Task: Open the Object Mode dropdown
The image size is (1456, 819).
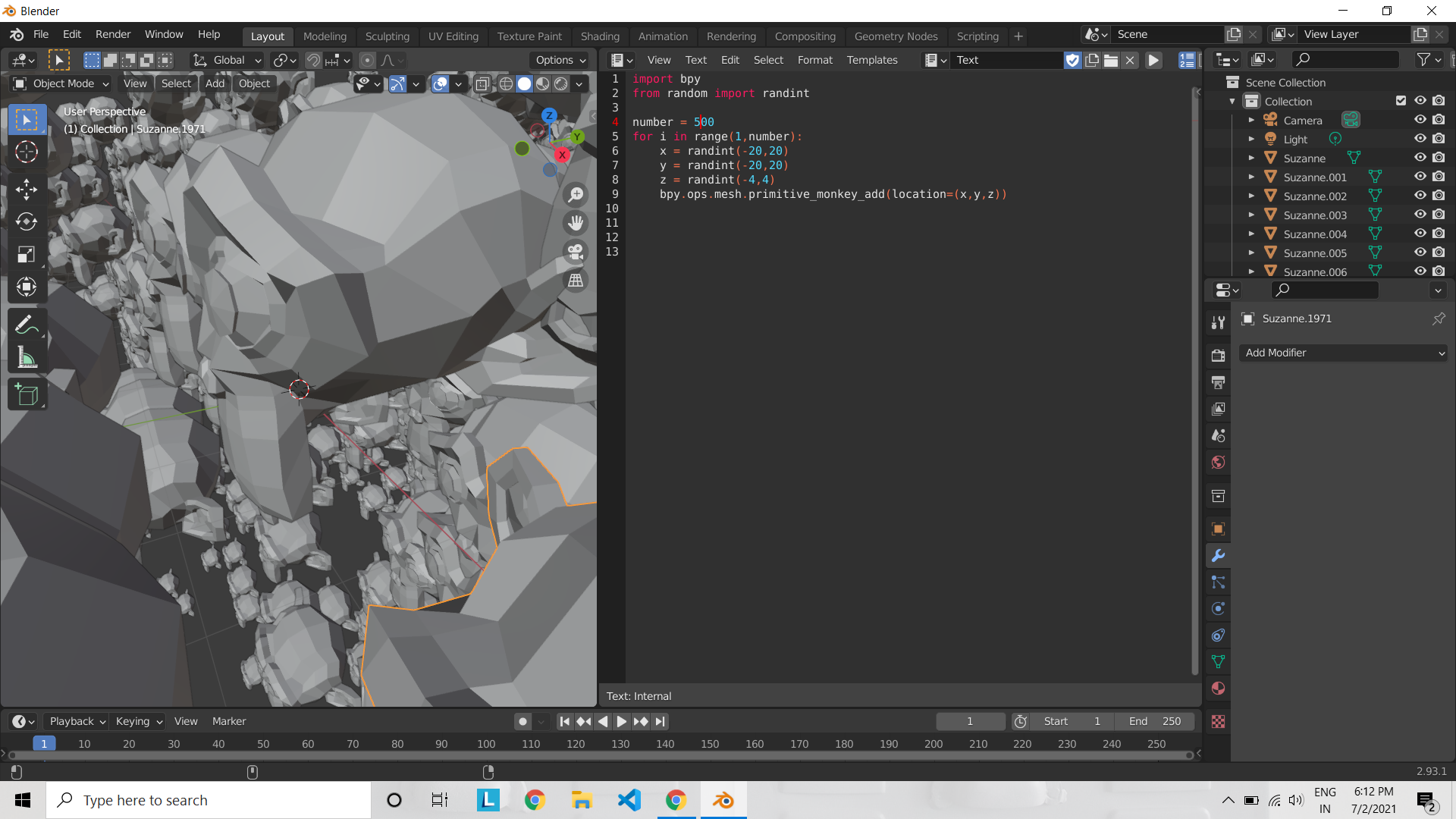Action: pyautogui.click(x=62, y=83)
